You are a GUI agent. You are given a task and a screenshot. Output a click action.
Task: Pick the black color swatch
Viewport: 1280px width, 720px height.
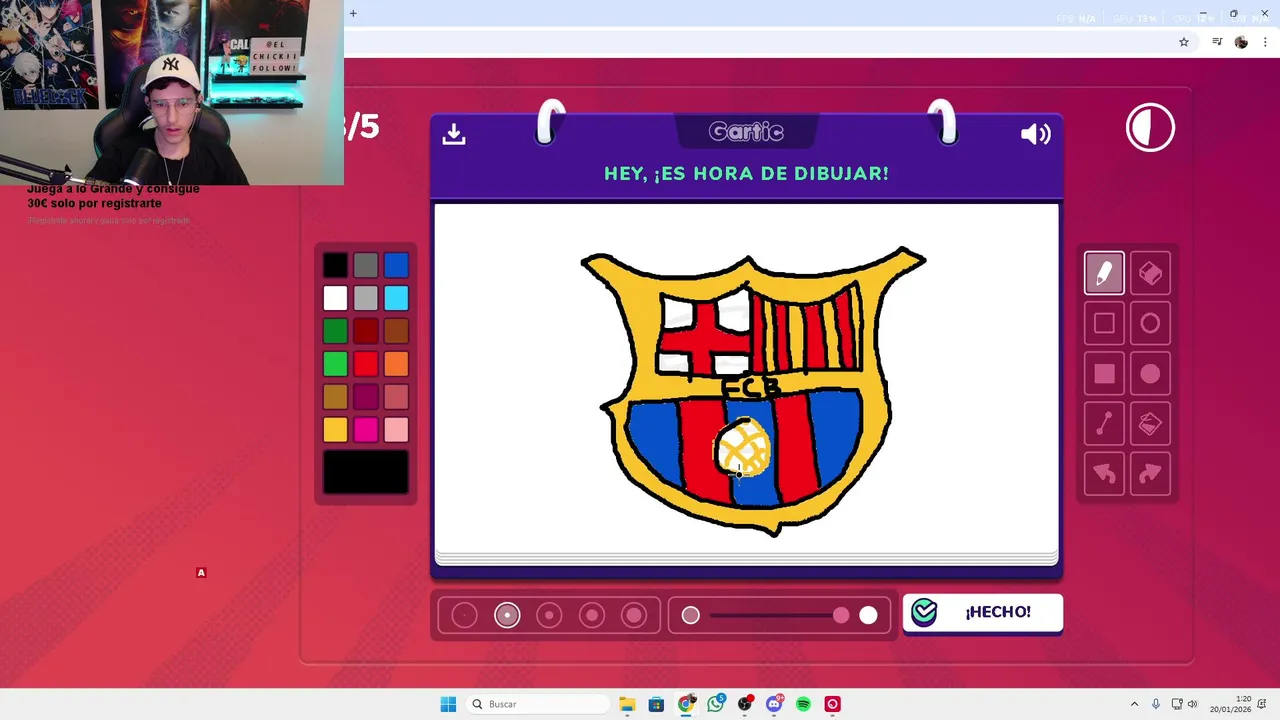(335, 265)
